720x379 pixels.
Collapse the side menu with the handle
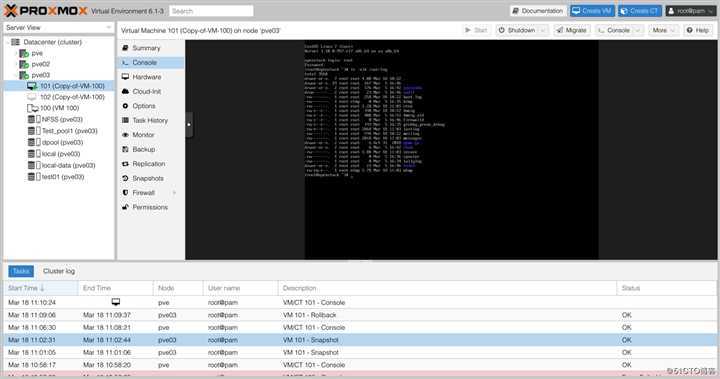point(189,124)
